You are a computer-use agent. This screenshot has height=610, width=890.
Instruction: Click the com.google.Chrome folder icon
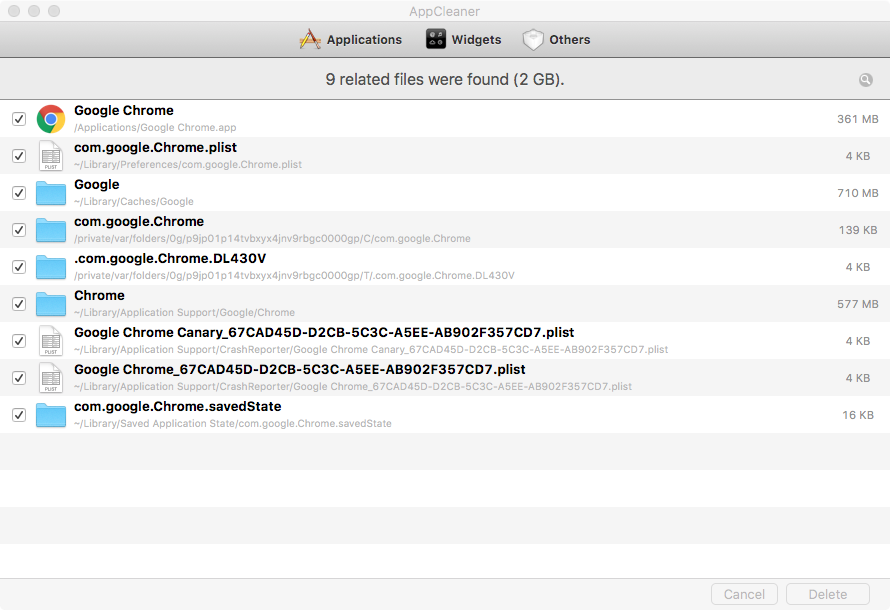(51, 230)
